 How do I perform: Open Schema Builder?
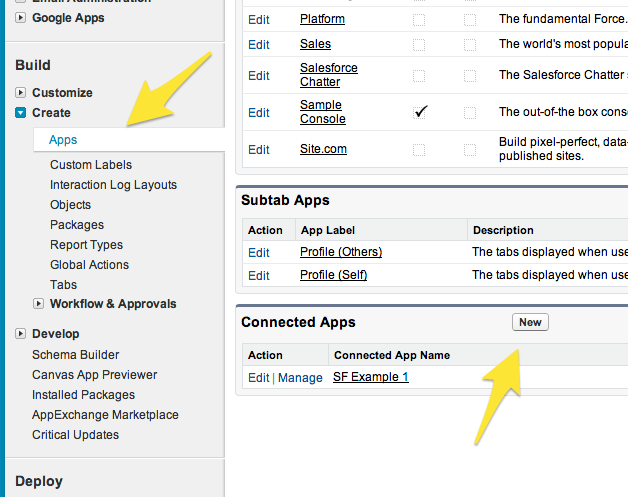coord(76,355)
